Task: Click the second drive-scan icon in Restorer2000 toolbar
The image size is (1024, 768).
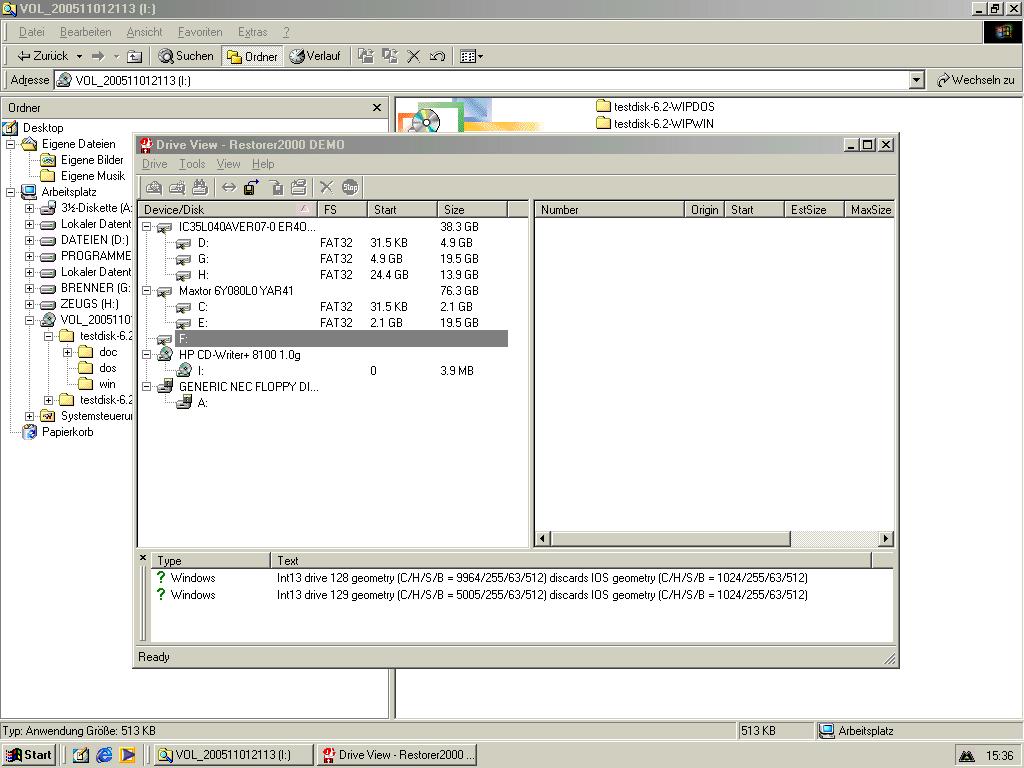Action: (177, 187)
